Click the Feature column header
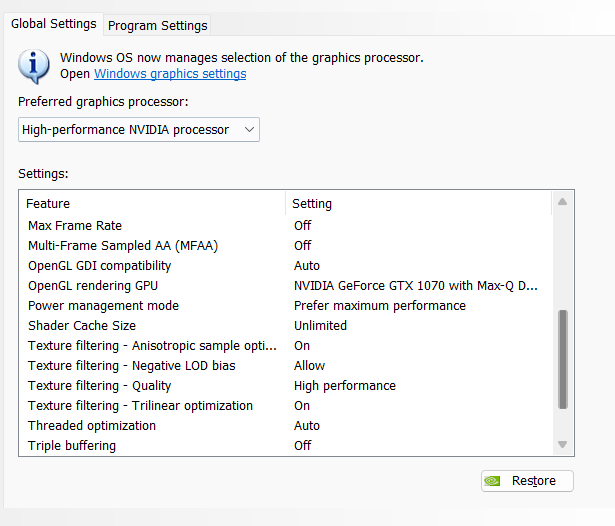 pyautogui.click(x=152, y=204)
